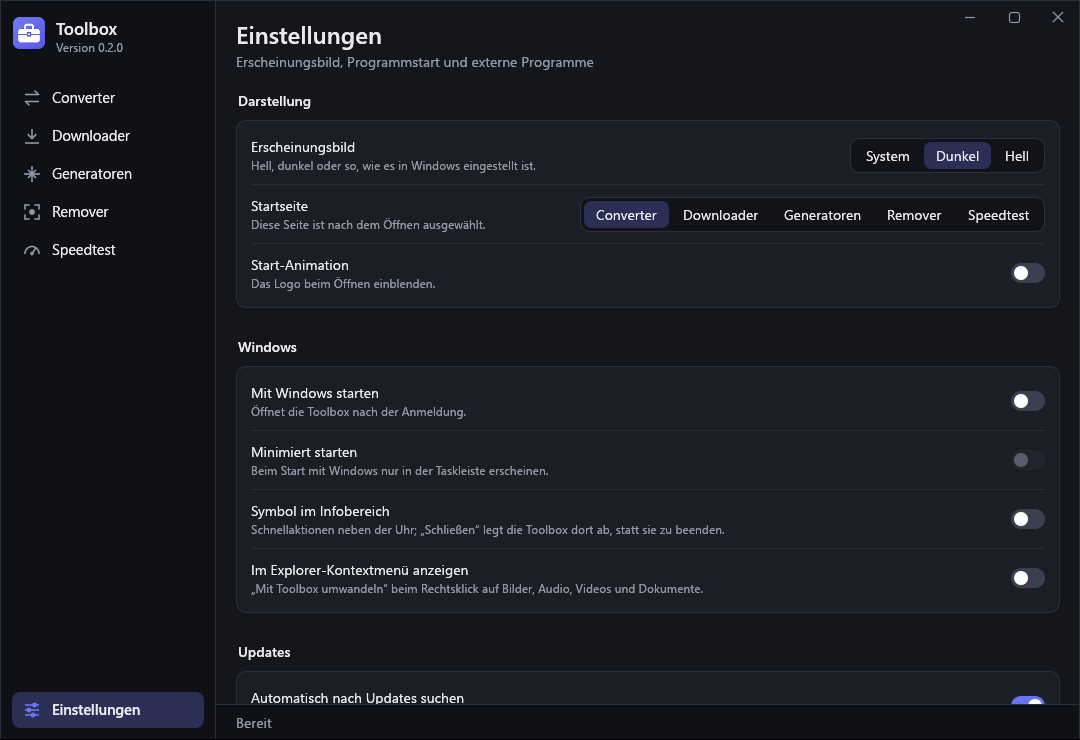The width and height of the screenshot is (1080, 740).
Task: Click the Bereit status text
Action: tap(253, 723)
